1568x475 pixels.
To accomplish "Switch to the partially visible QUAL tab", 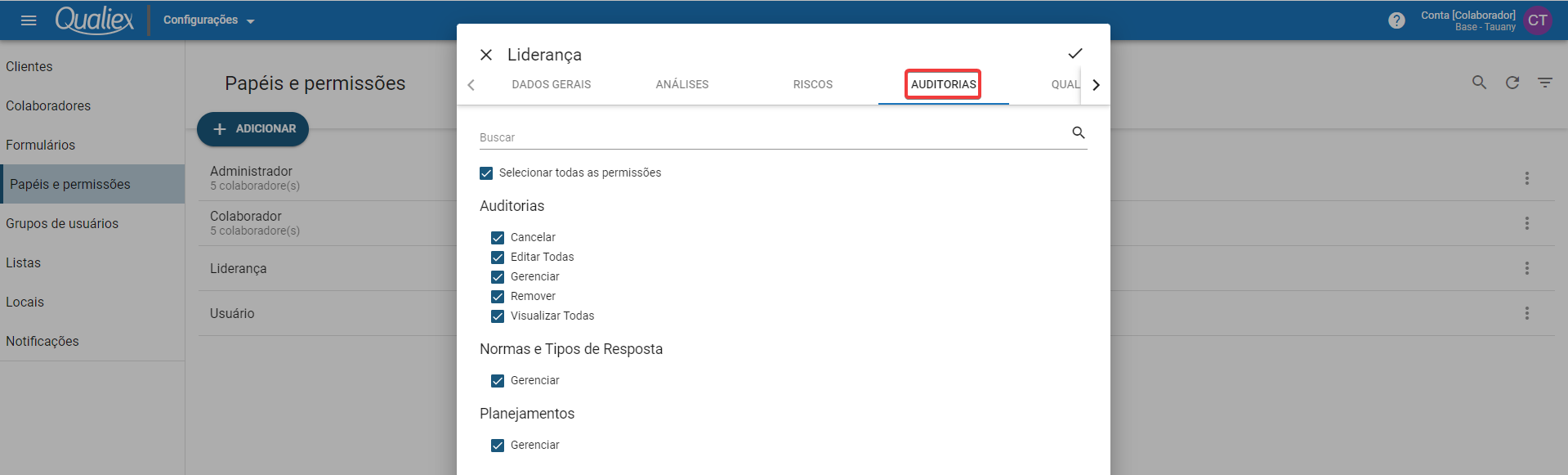I will click(1065, 84).
